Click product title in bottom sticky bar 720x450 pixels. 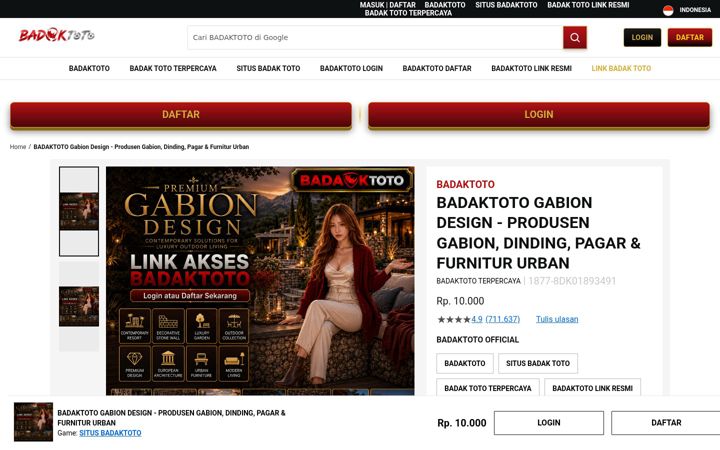[x=171, y=418]
